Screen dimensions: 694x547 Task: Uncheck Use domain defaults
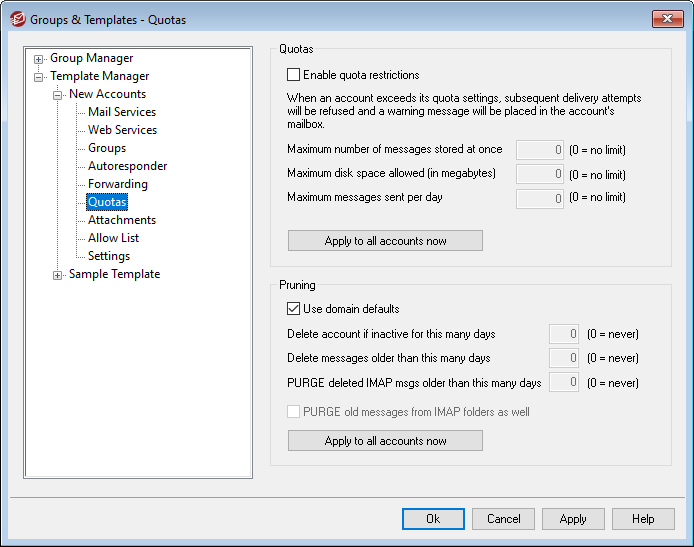(x=294, y=309)
